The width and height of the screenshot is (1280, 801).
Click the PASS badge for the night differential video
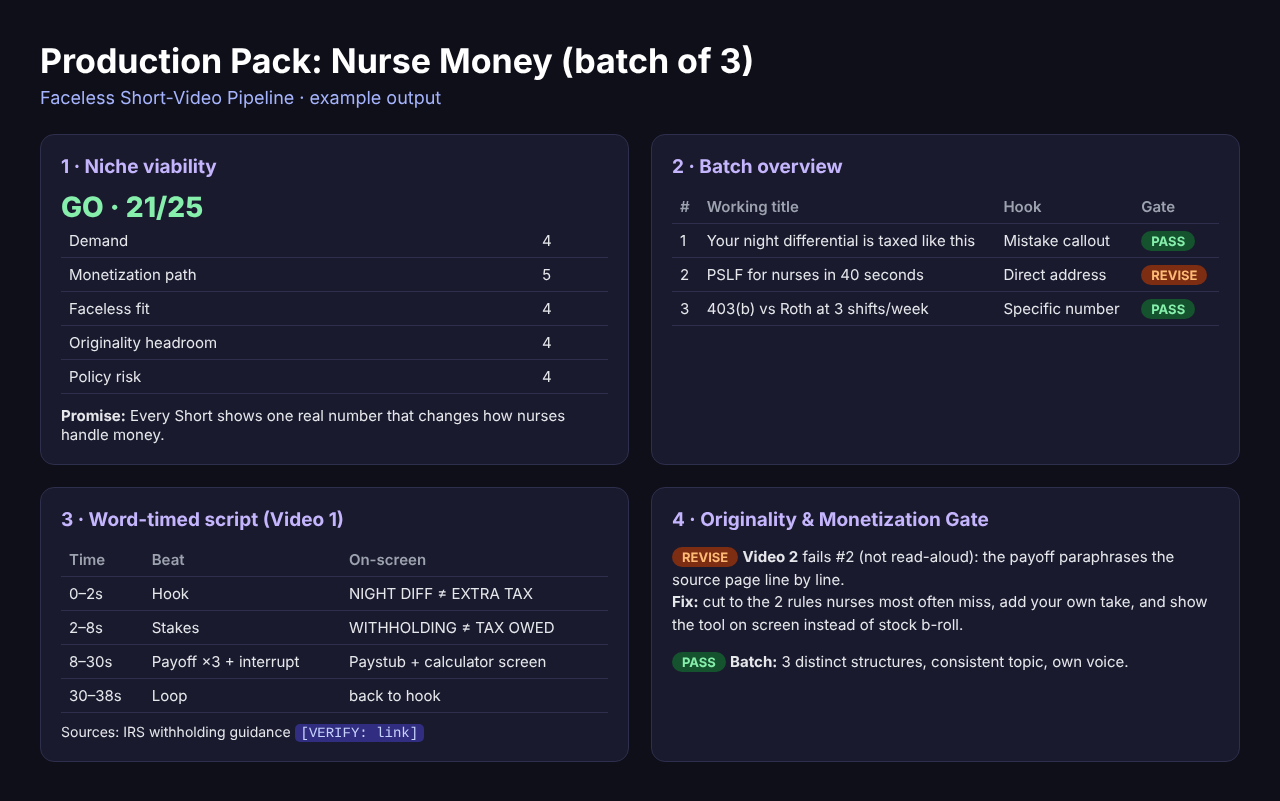1168,241
